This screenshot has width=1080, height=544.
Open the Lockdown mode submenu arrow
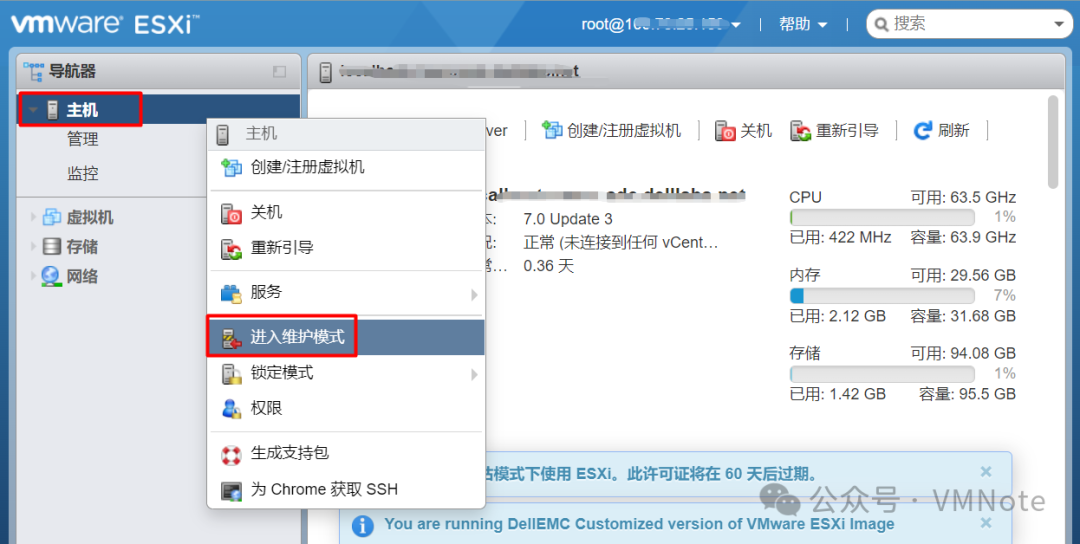[474, 375]
